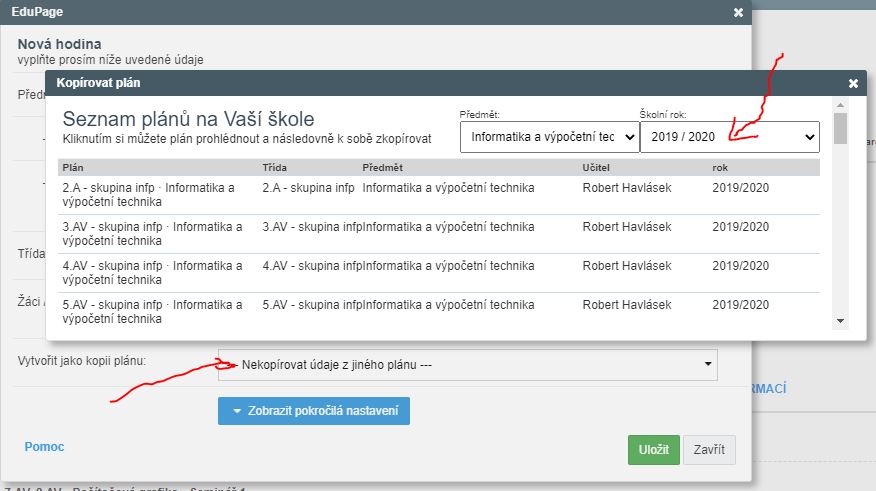Open the Školní rok dropdown
Screen dimensions: 876x491
(729, 136)
